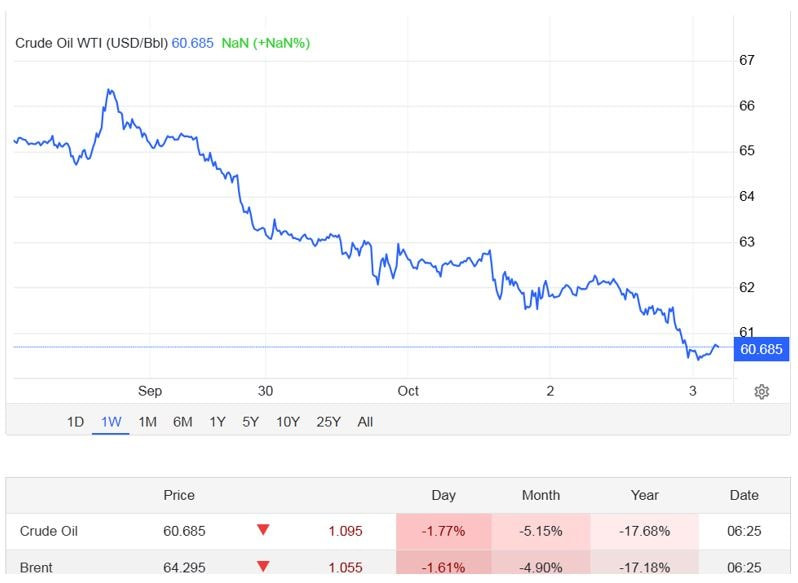The height and width of the screenshot is (583, 798).
Task: Show the 5Y chart range
Action: [x=250, y=422]
